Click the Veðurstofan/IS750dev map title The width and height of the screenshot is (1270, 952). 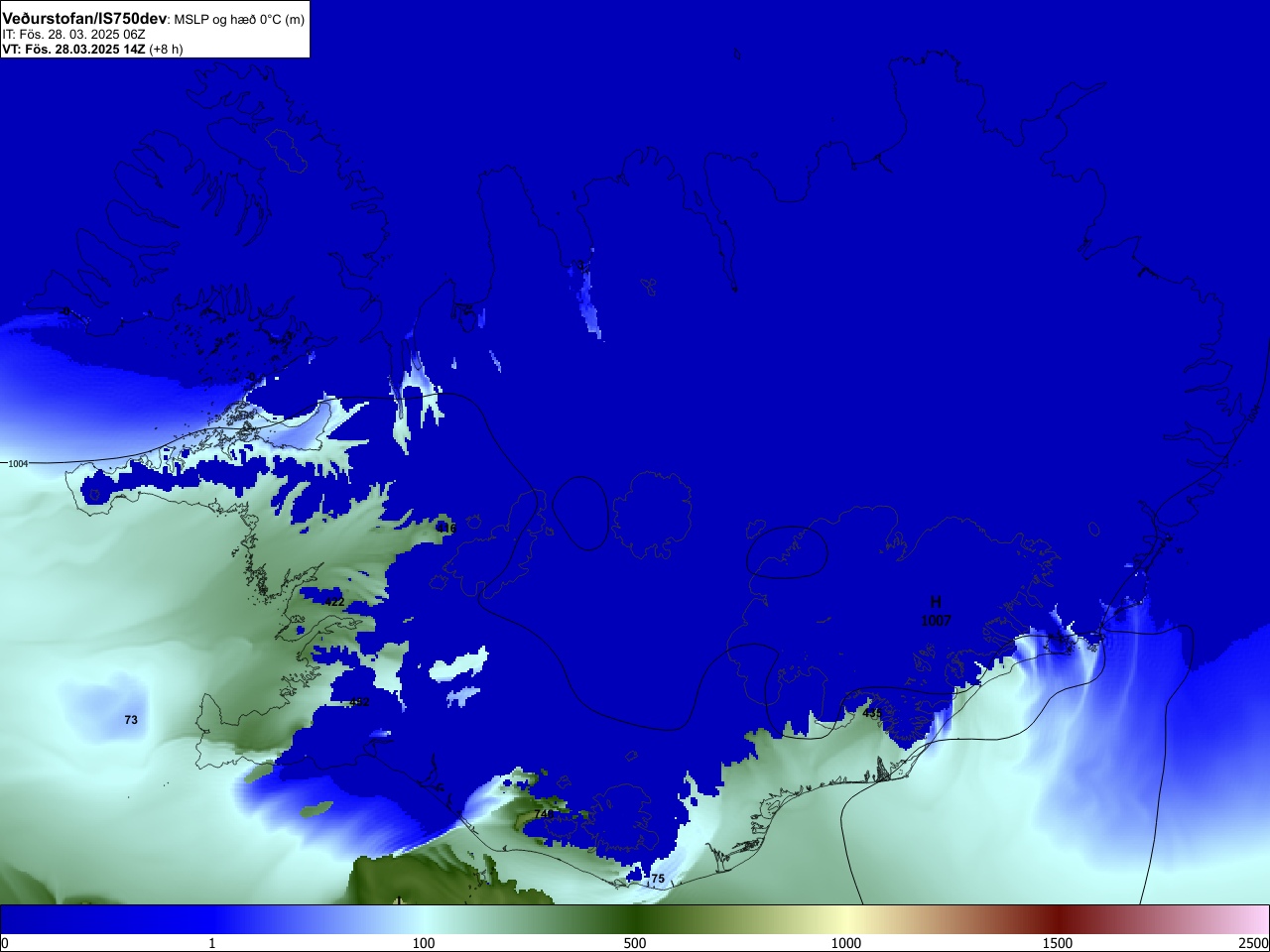pyautogui.click(x=85, y=19)
